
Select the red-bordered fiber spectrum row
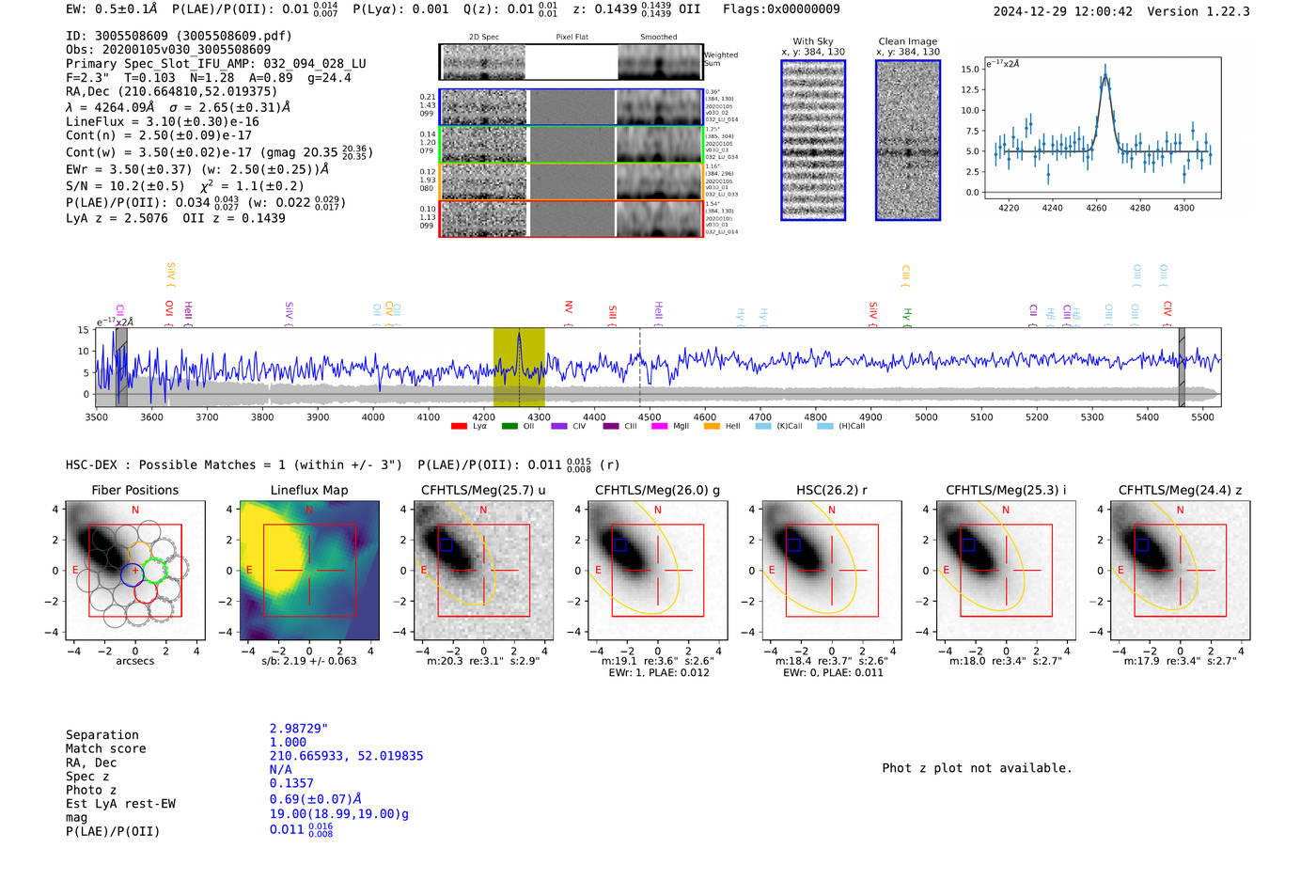(x=571, y=219)
